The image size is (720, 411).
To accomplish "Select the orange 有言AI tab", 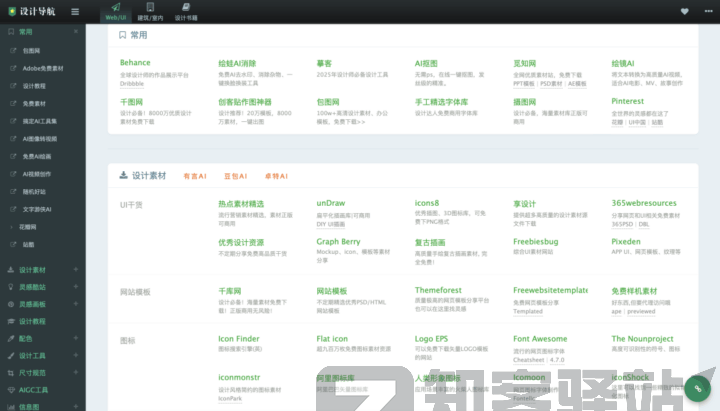I will coord(195,176).
